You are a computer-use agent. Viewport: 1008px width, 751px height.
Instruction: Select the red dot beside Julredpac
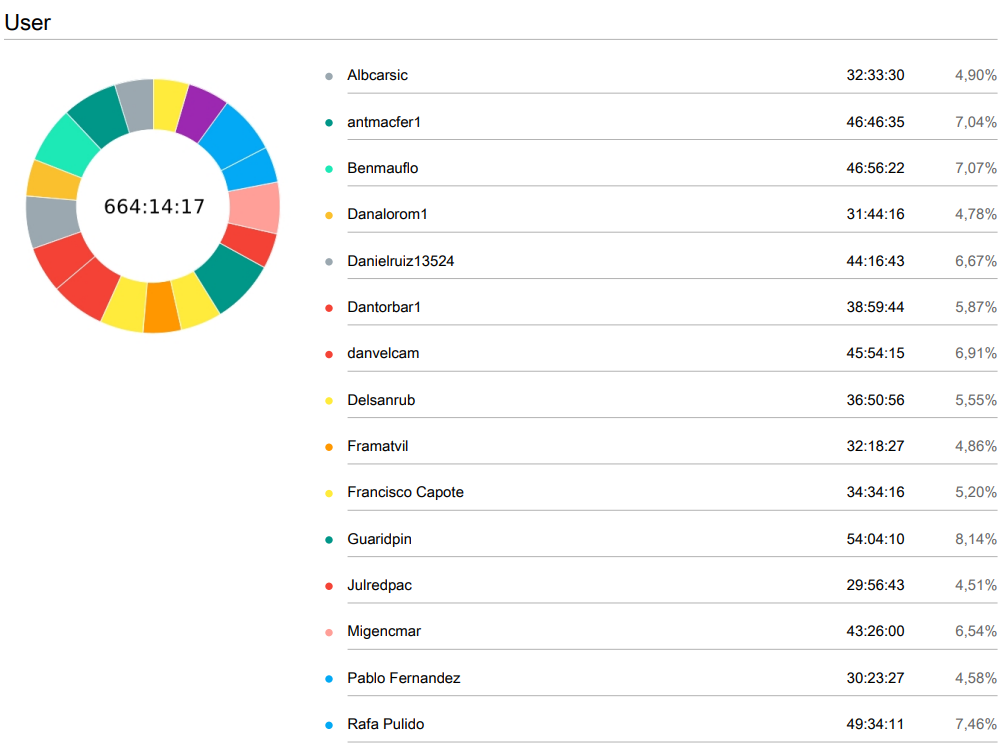(x=329, y=586)
